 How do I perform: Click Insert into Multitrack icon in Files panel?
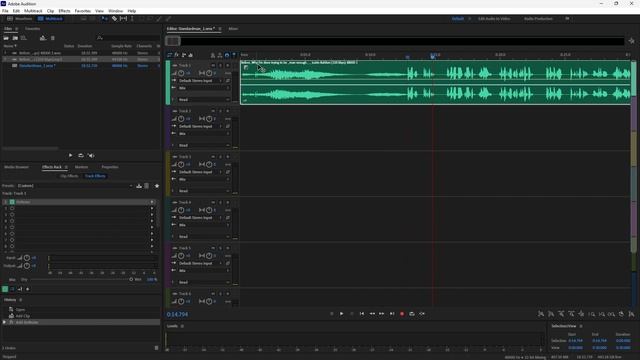[43, 38]
